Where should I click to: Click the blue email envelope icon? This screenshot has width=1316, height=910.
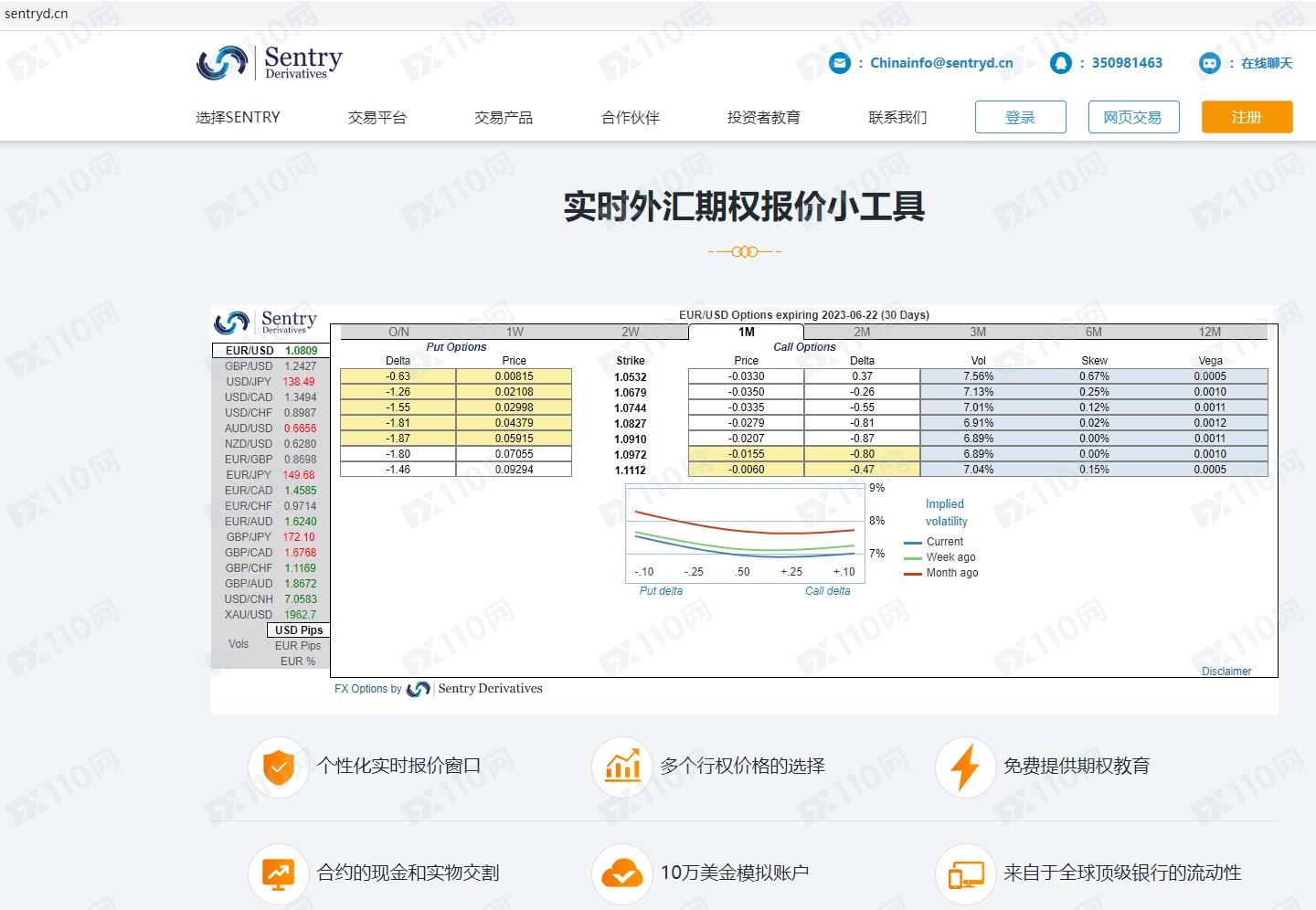pyautogui.click(x=839, y=63)
